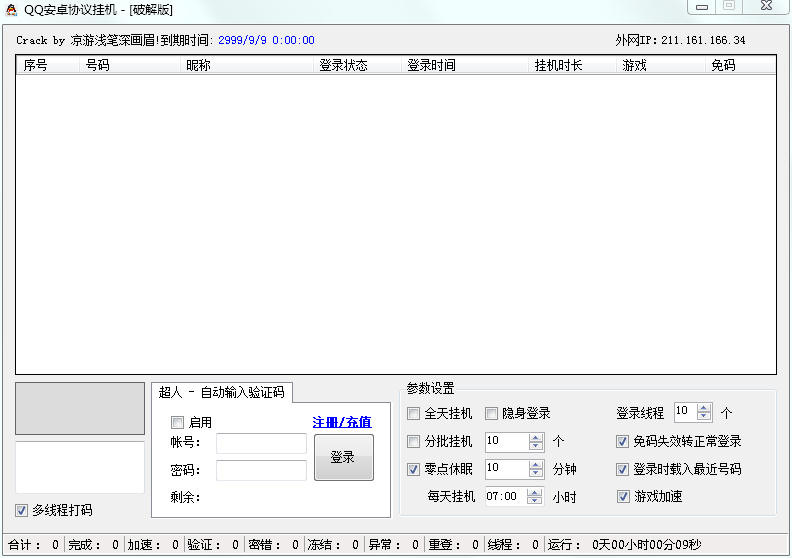The image size is (792, 558).
Task: Sort list by 登录状态 column header
Action: coord(343,65)
